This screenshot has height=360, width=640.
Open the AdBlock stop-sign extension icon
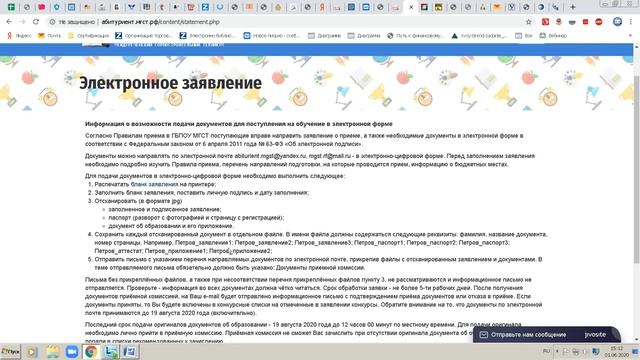pyautogui.click(x=599, y=22)
